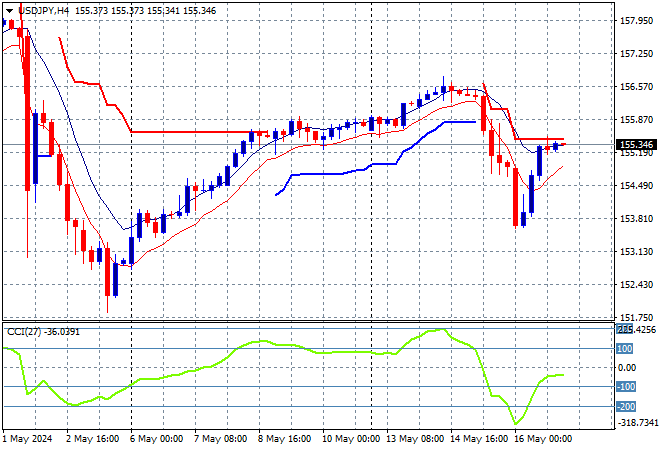Click the current price label 155.346
The height and width of the screenshot is (450, 660).
point(636,145)
